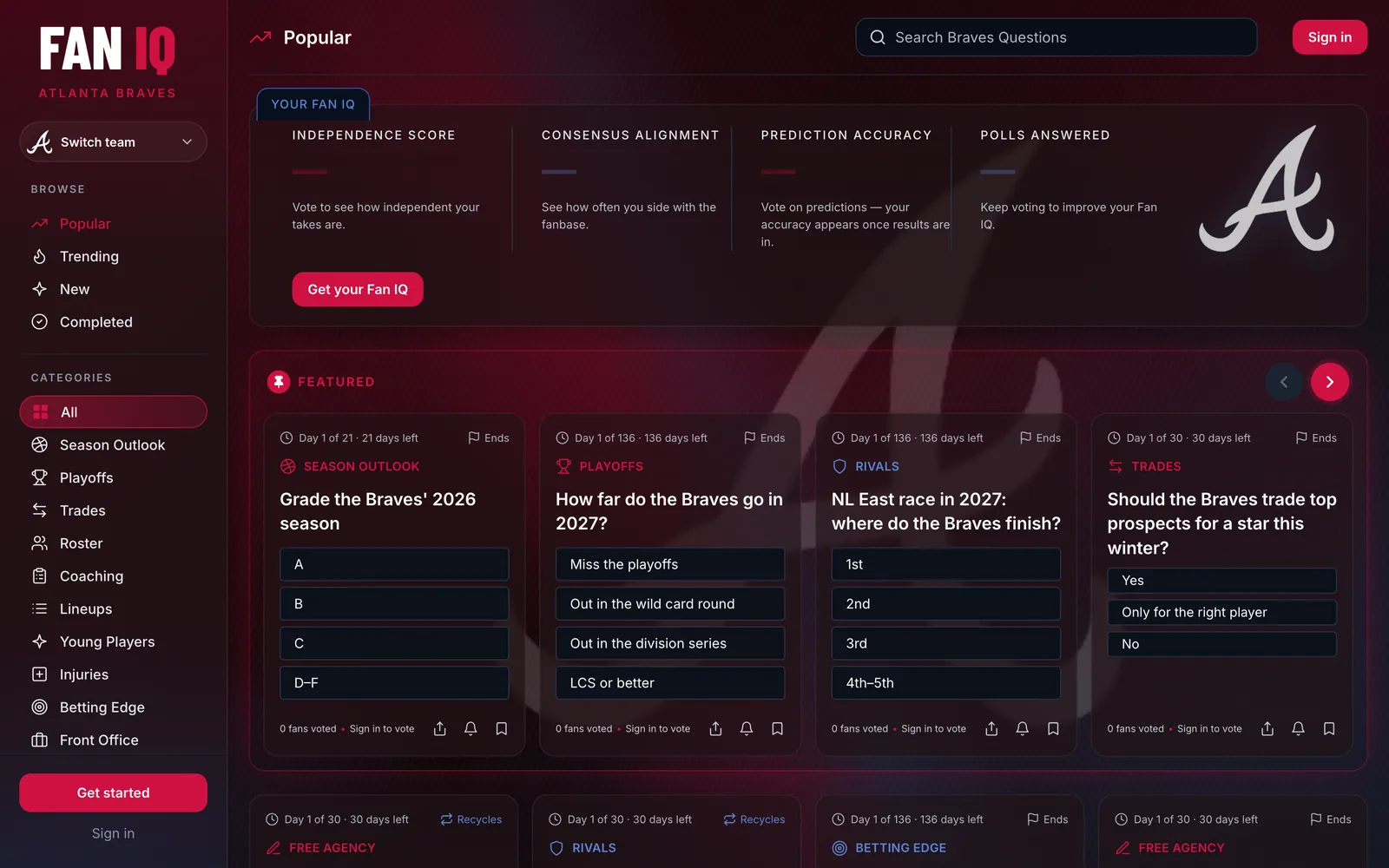1389x868 pixels.
Task: Choose Miss the playoffs option
Action: pyautogui.click(x=670, y=564)
